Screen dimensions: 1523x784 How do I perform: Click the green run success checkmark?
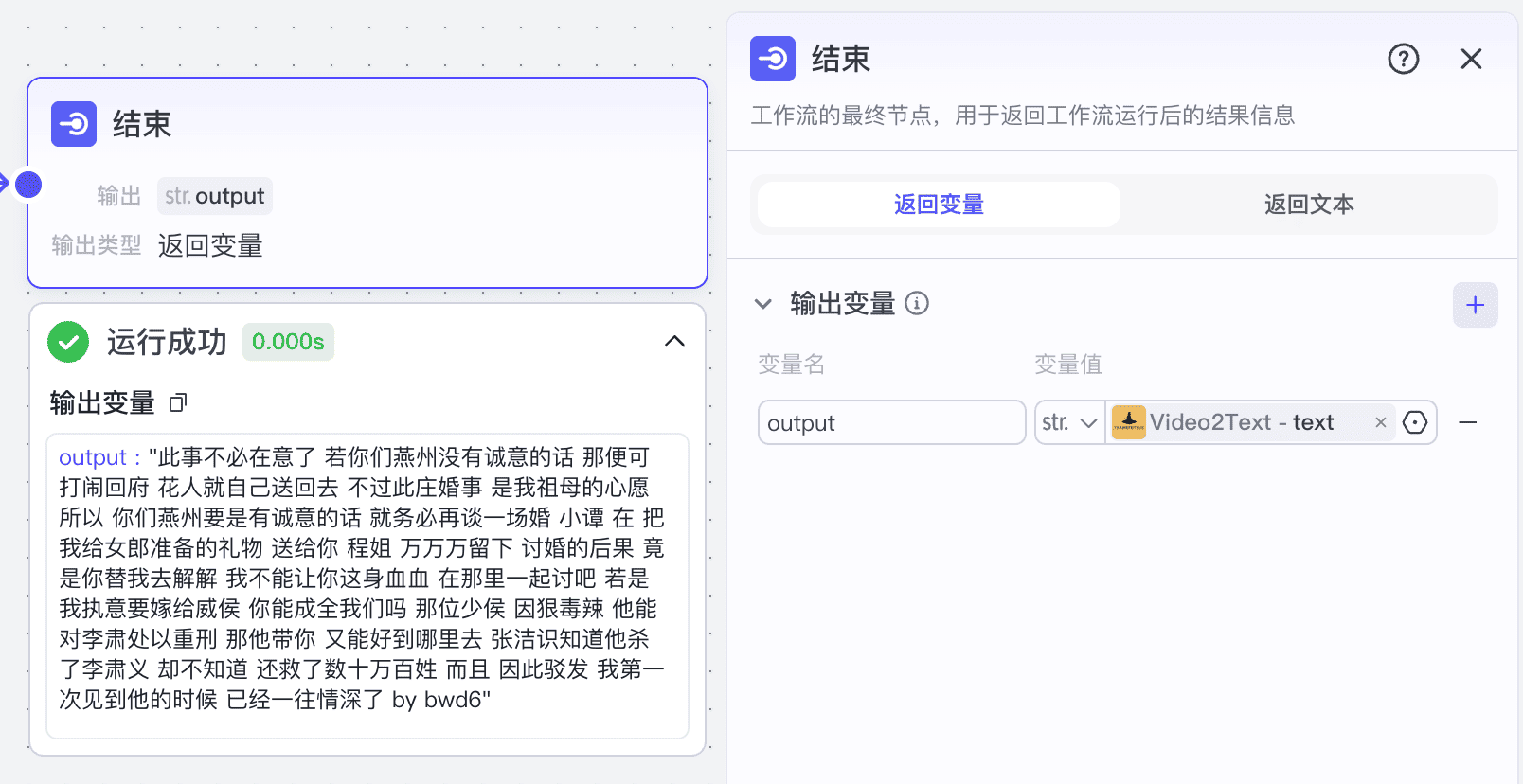[x=68, y=342]
